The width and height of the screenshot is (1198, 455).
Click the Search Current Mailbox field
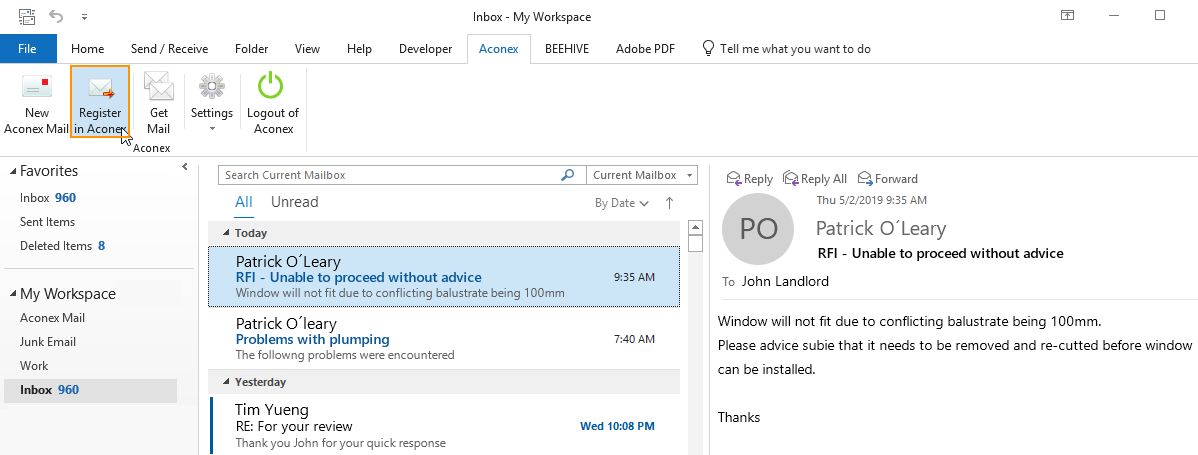coord(388,175)
